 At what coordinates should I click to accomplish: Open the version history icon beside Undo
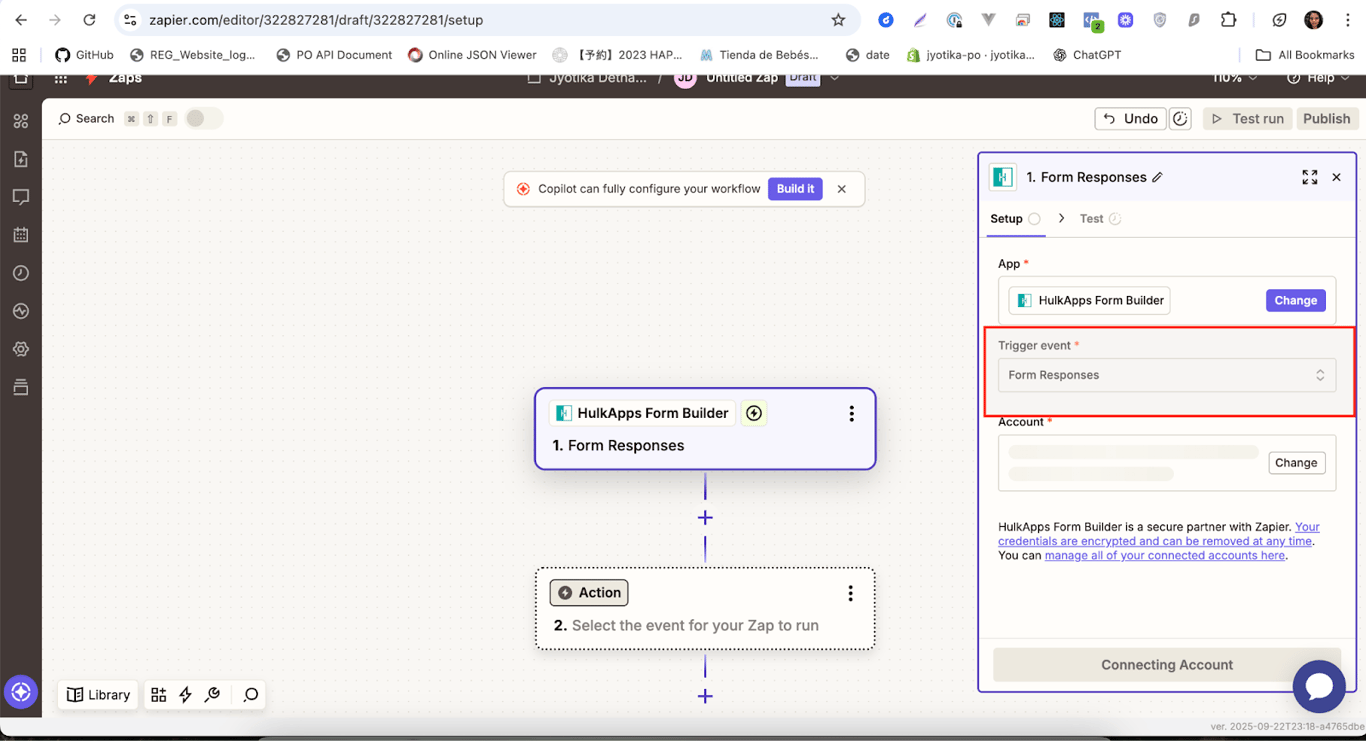[x=1180, y=119]
